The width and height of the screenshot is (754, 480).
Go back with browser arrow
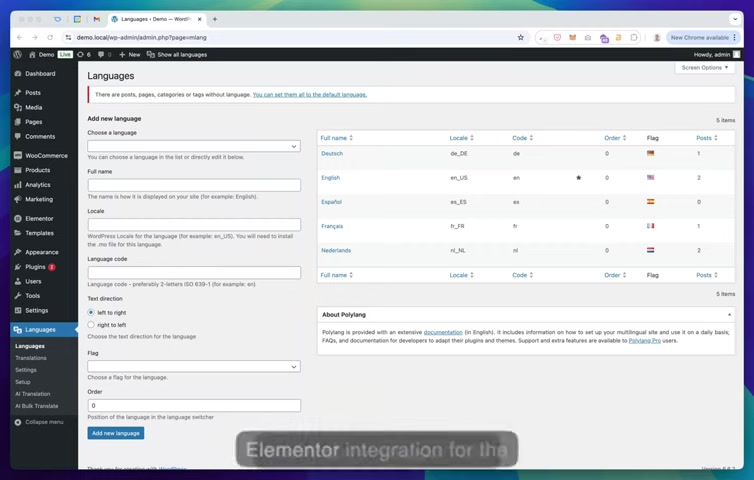19,38
